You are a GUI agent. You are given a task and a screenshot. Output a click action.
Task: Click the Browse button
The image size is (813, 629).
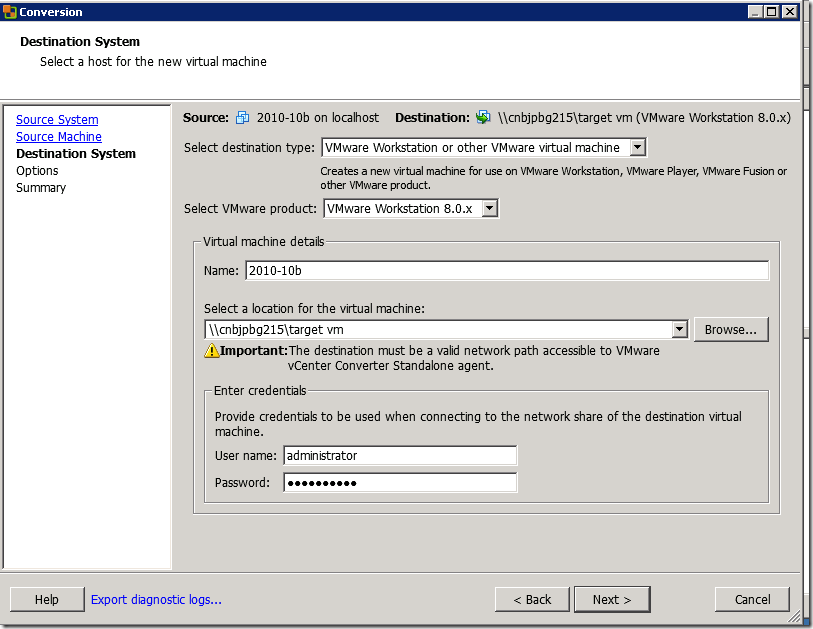point(731,329)
